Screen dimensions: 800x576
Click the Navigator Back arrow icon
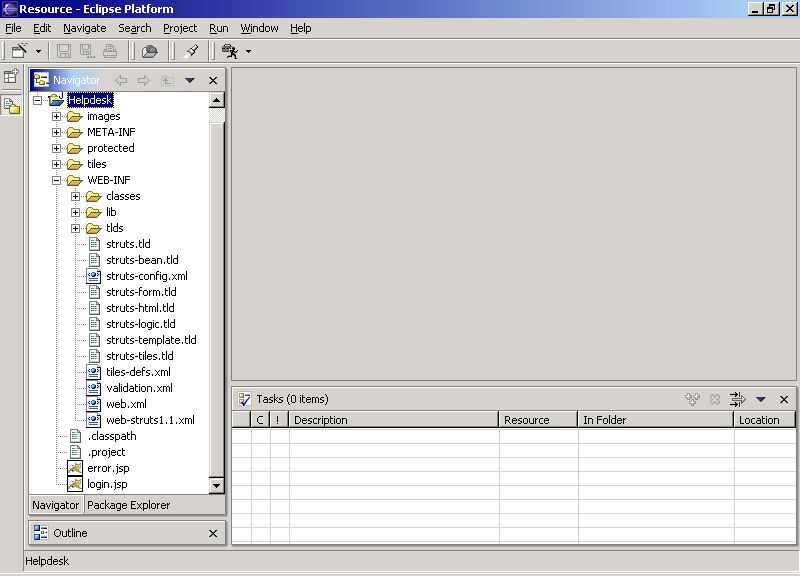121,80
